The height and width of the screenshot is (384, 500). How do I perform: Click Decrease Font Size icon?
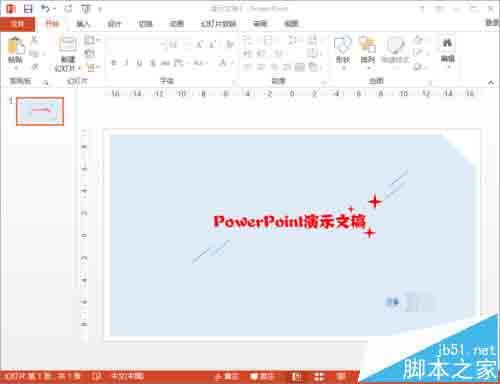tap(213, 44)
